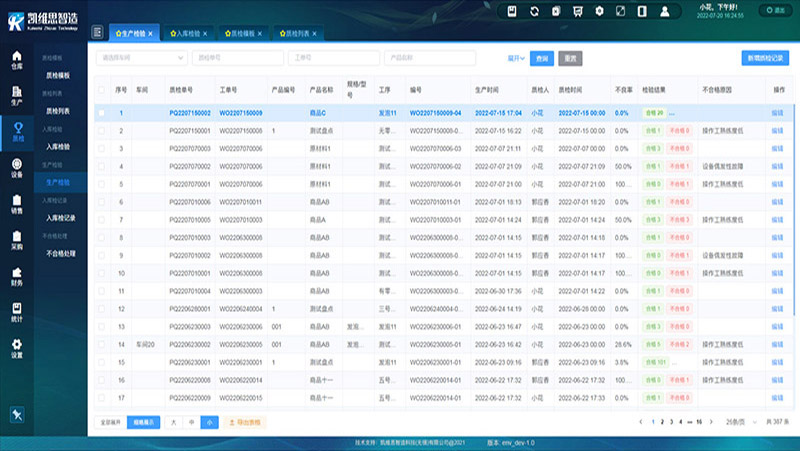The height and width of the screenshot is (451, 800).
Task: Check the checkbox for row 6 PQ2207010006
Action: pyautogui.click(x=102, y=202)
